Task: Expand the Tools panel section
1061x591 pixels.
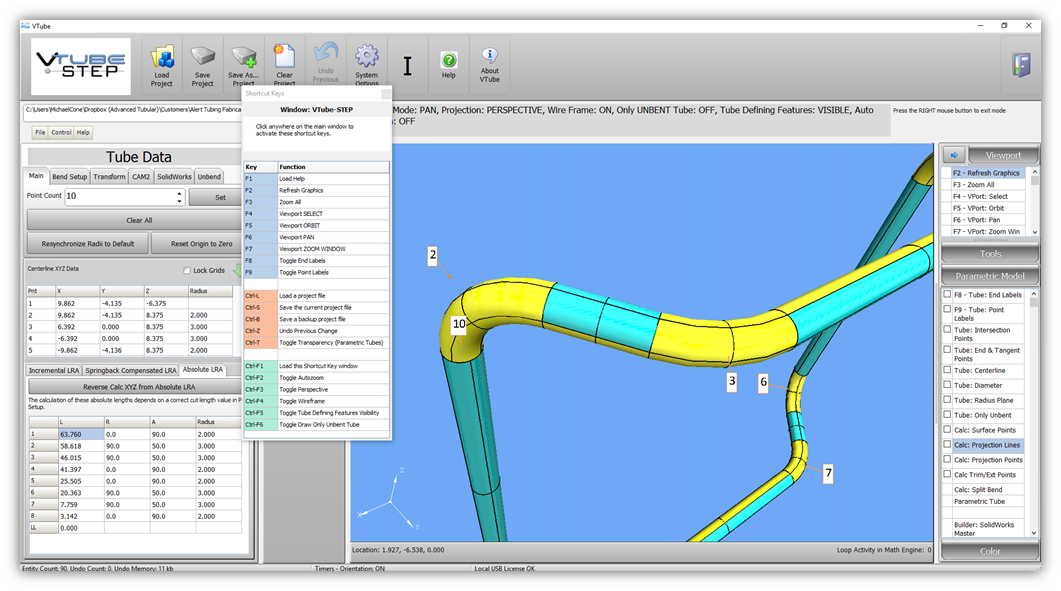Action: click(x=990, y=254)
